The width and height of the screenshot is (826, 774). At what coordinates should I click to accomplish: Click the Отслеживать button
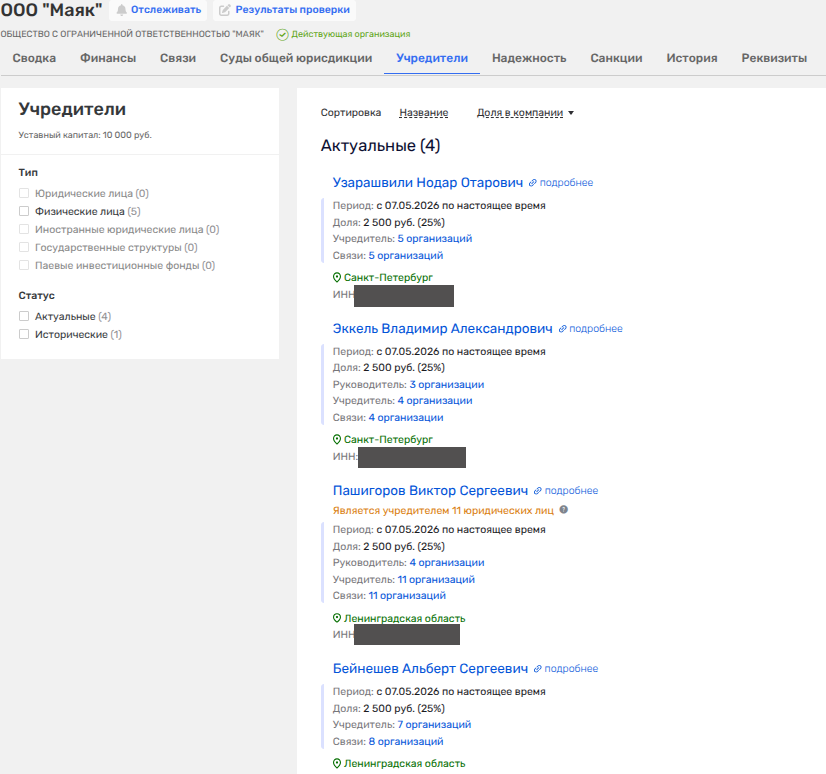pyautogui.click(x=158, y=10)
